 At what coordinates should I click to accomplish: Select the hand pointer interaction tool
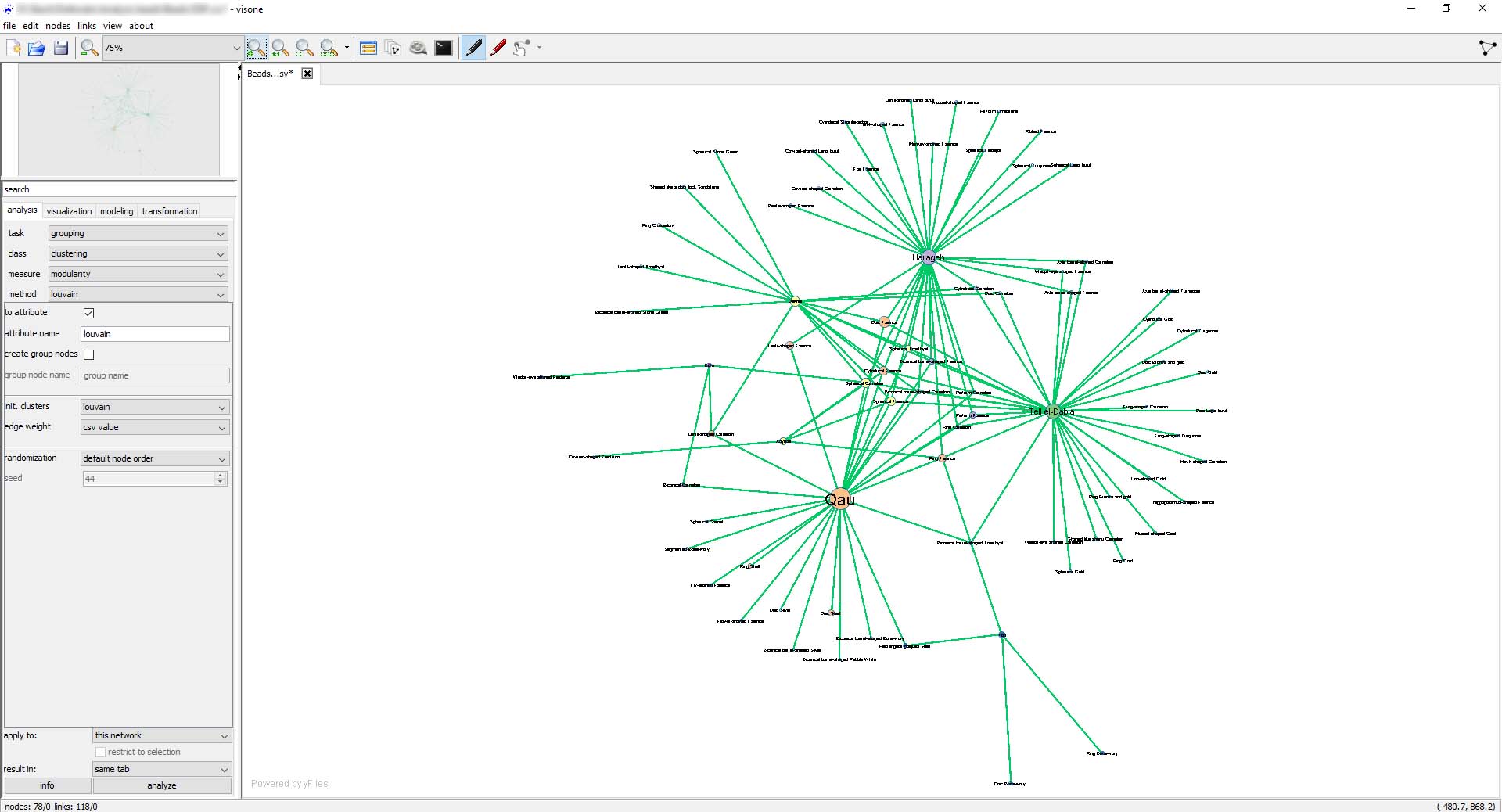[522, 49]
